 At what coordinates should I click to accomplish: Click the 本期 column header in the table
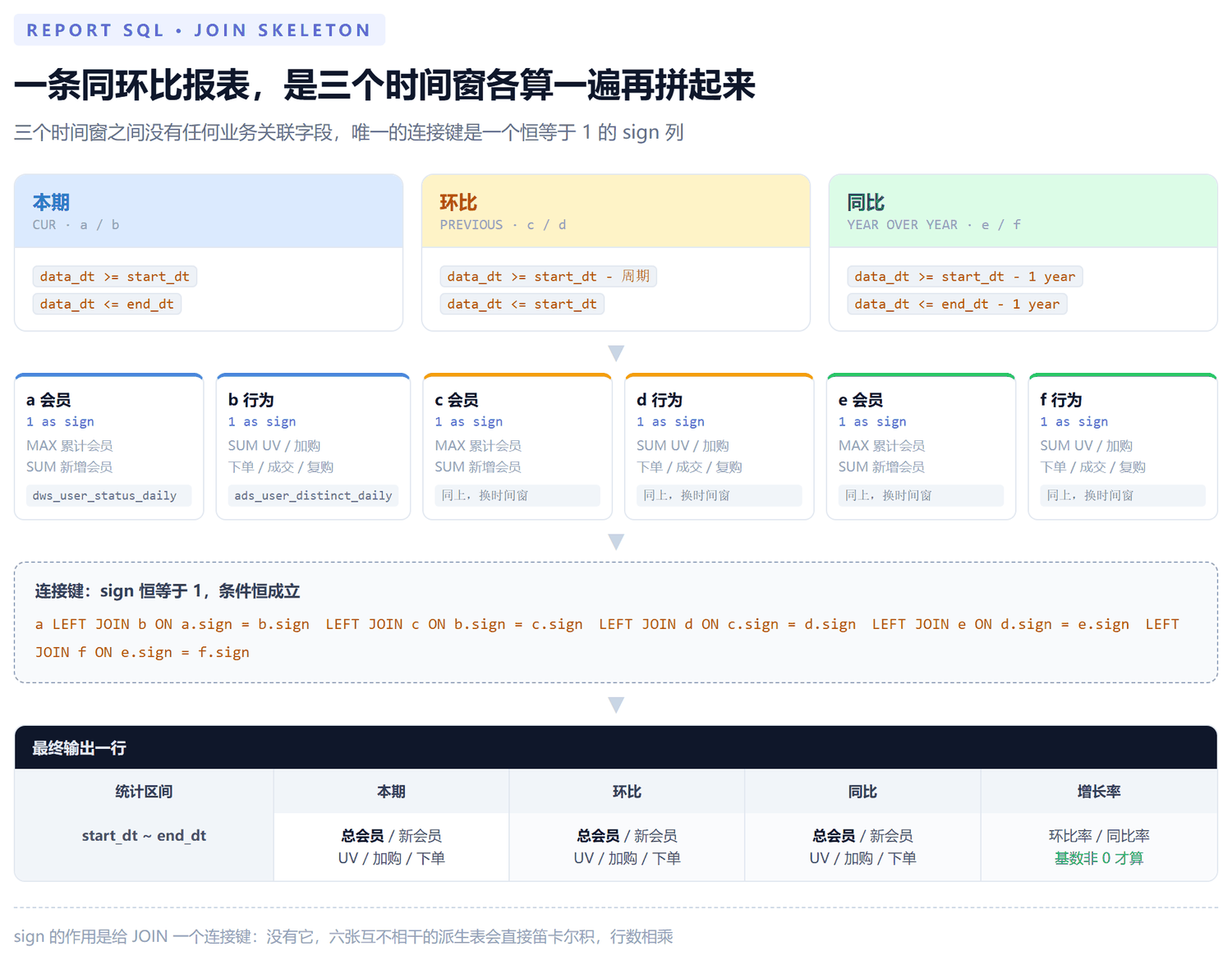pyautogui.click(x=392, y=792)
